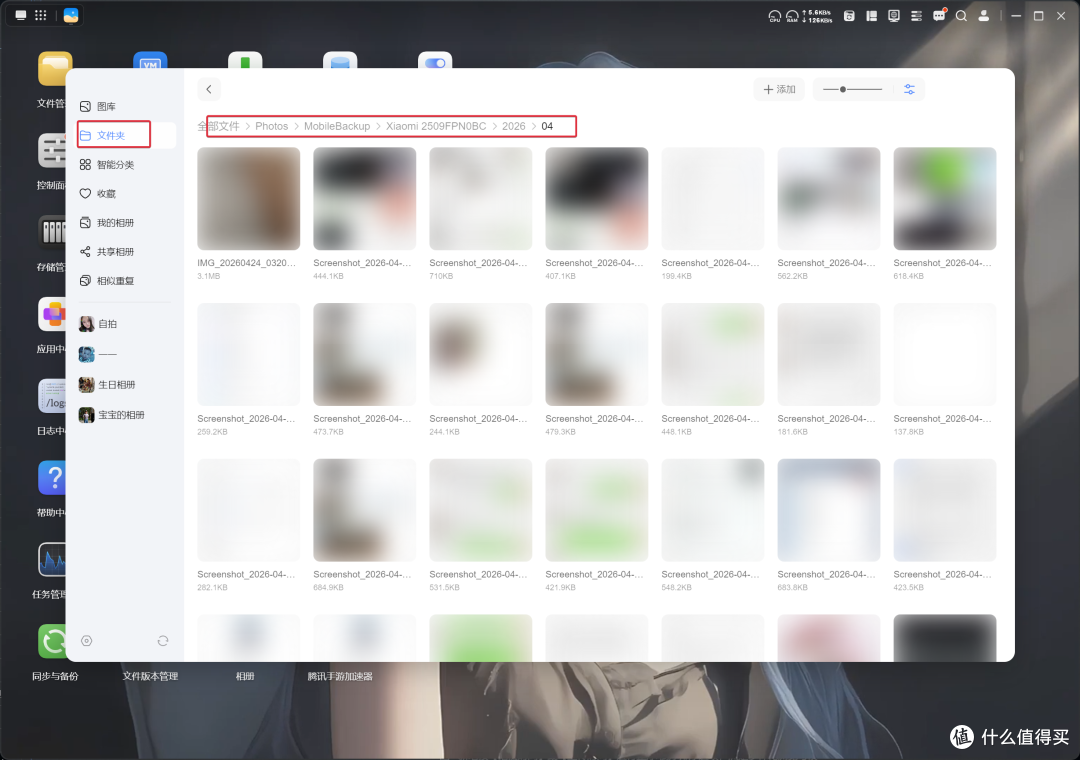Image resolution: width=1080 pixels, height=760 pixels.
Task: Navigate to Xiaomi 2509FPN0BC breadcrumb
Action: [x=436, y=126]
